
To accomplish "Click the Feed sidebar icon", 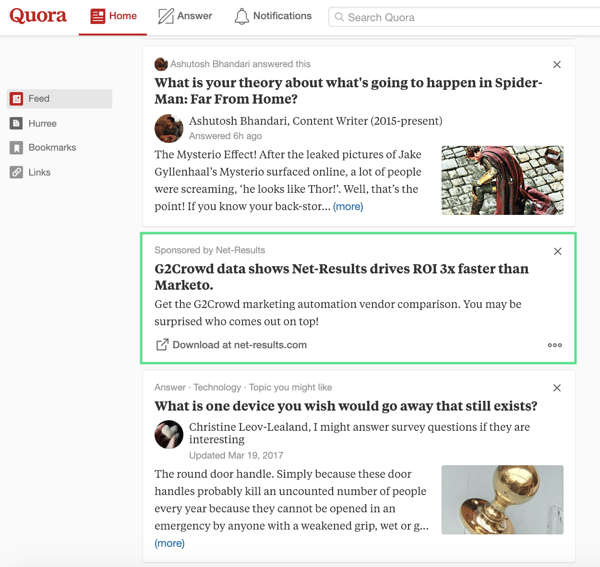I will [16, 99].
